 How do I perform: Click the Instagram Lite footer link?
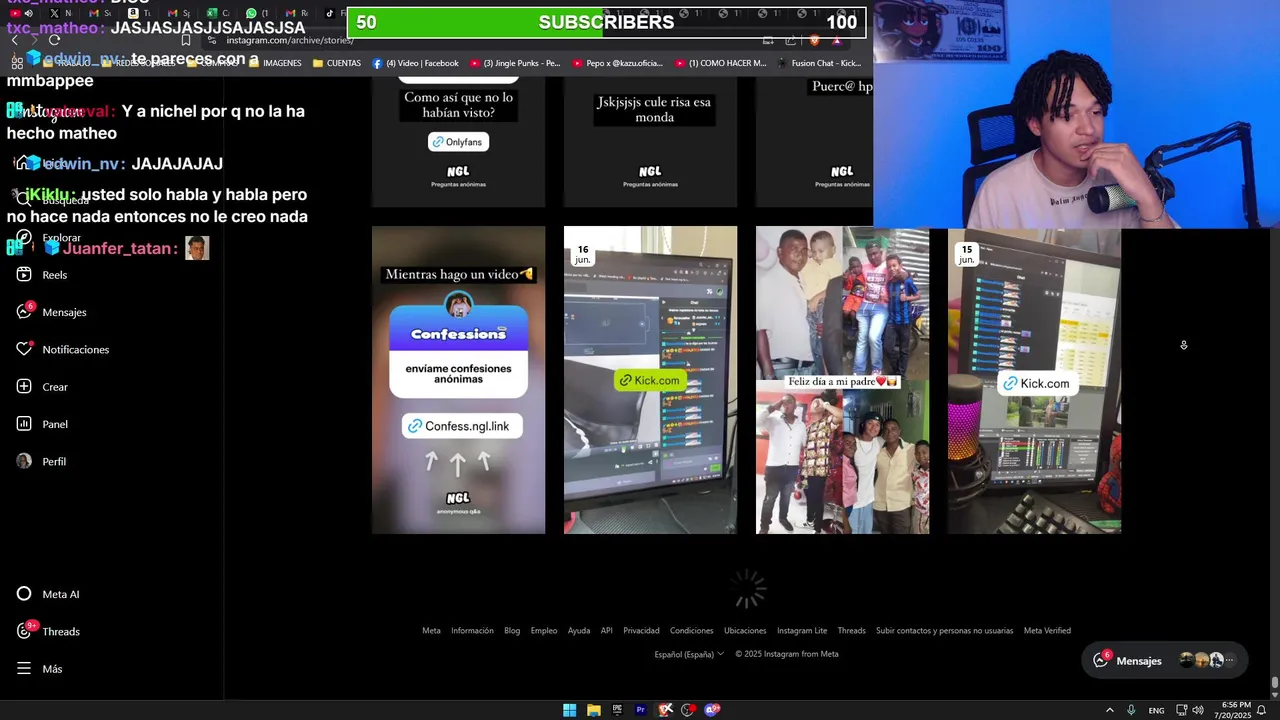coord(802,631)
